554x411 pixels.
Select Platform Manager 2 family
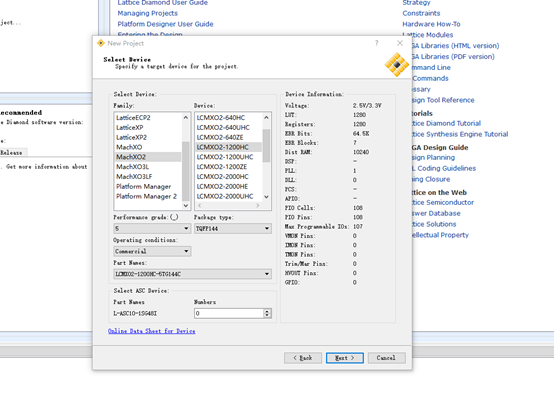(x=148, y=196)
